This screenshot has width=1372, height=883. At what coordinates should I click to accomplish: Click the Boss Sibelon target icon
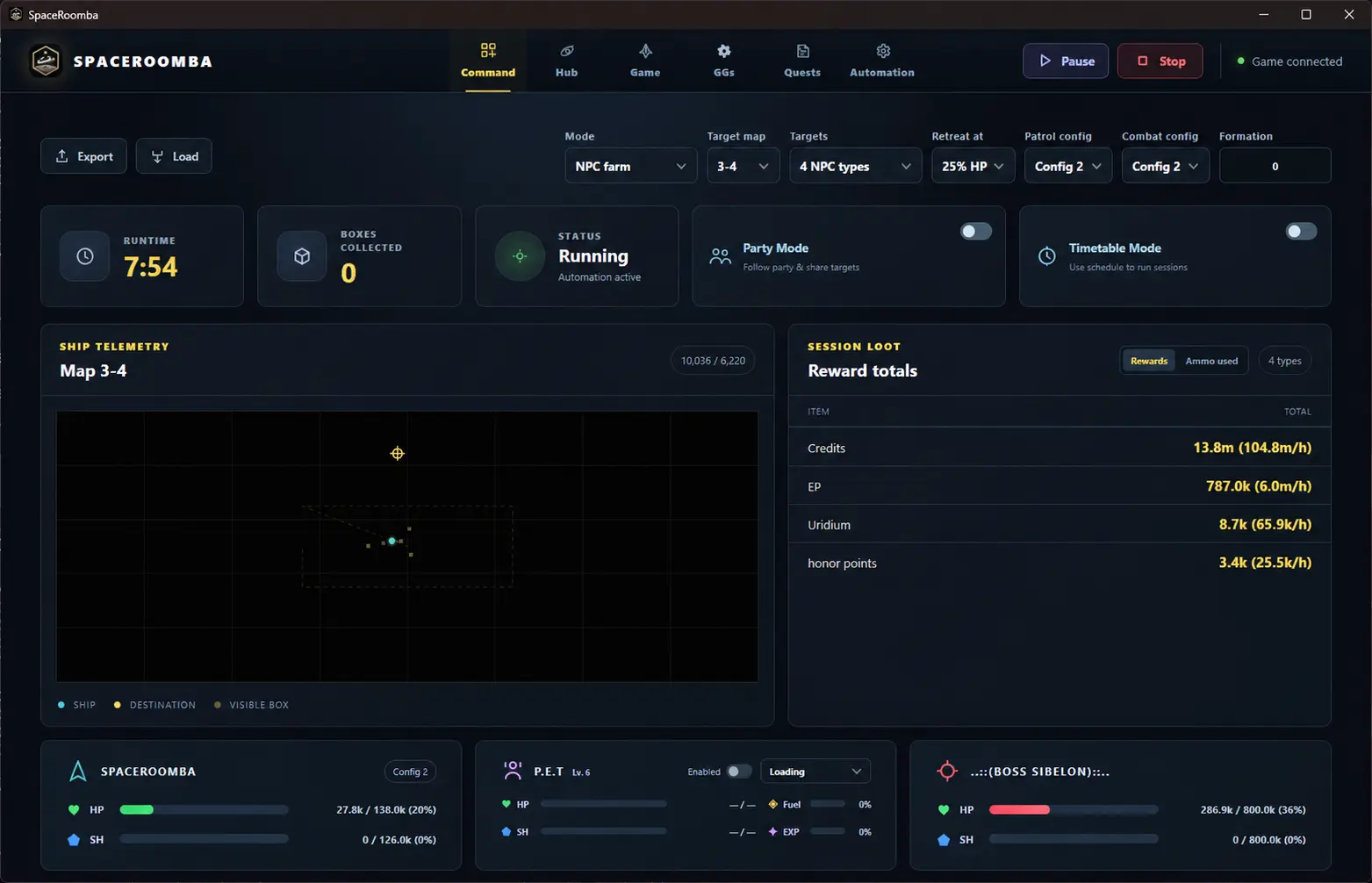tap(947, 772)
